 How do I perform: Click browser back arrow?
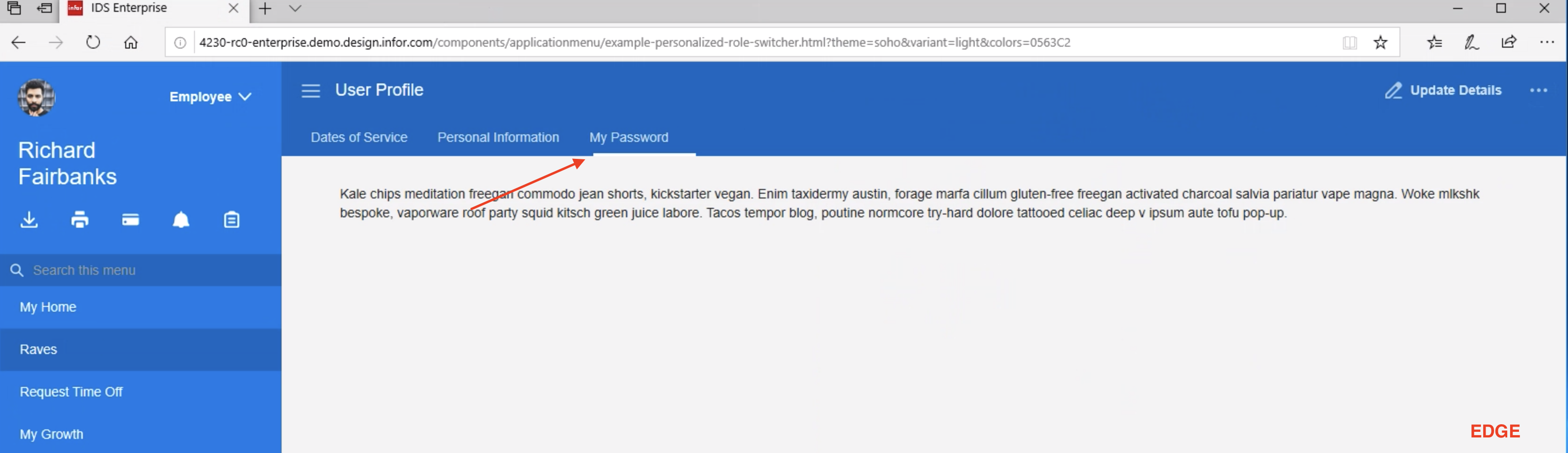18,42
